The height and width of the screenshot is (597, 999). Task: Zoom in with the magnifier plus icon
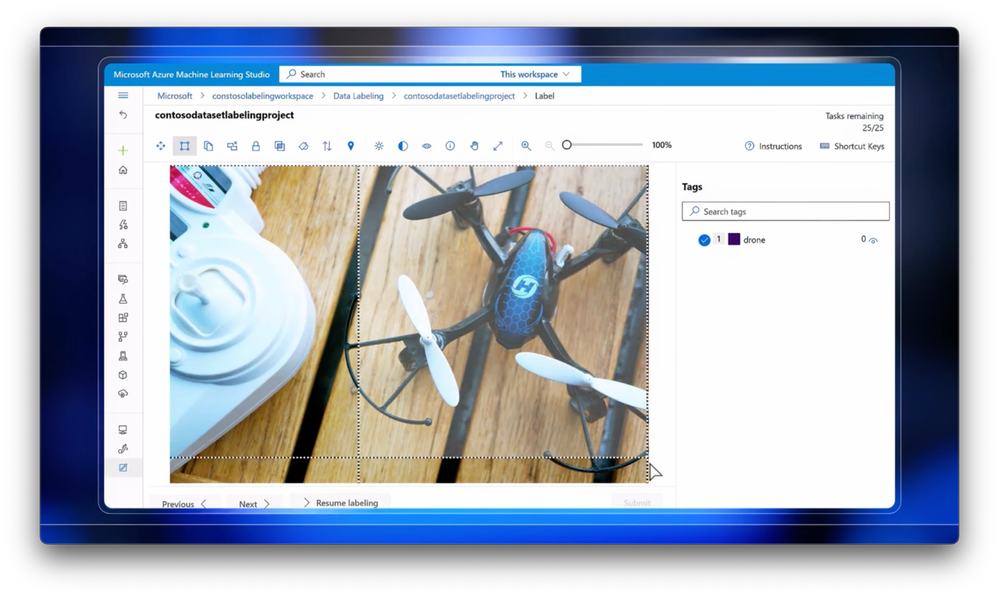pos(526,146)
